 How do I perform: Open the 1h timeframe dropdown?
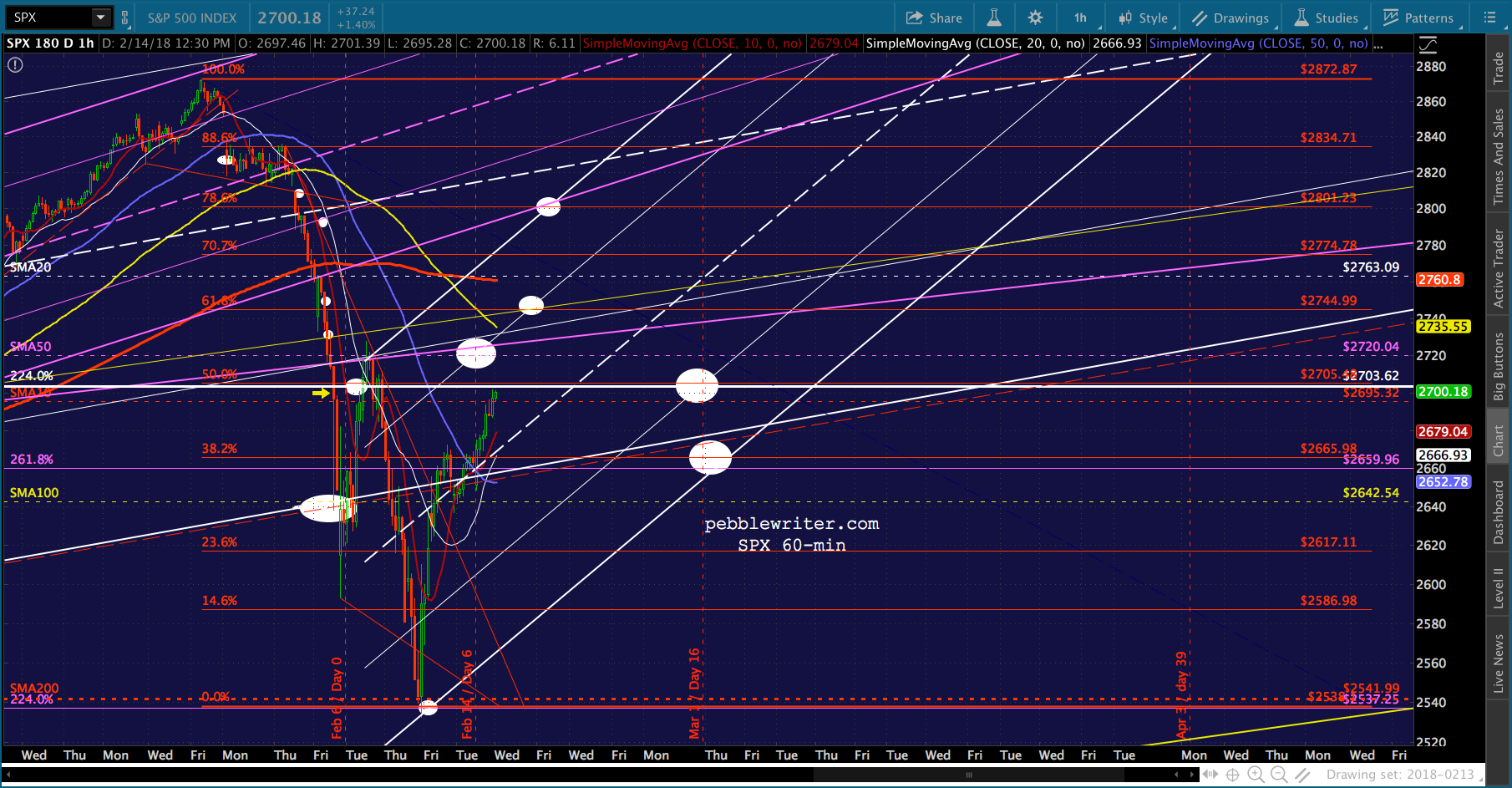pos(1081,18)
